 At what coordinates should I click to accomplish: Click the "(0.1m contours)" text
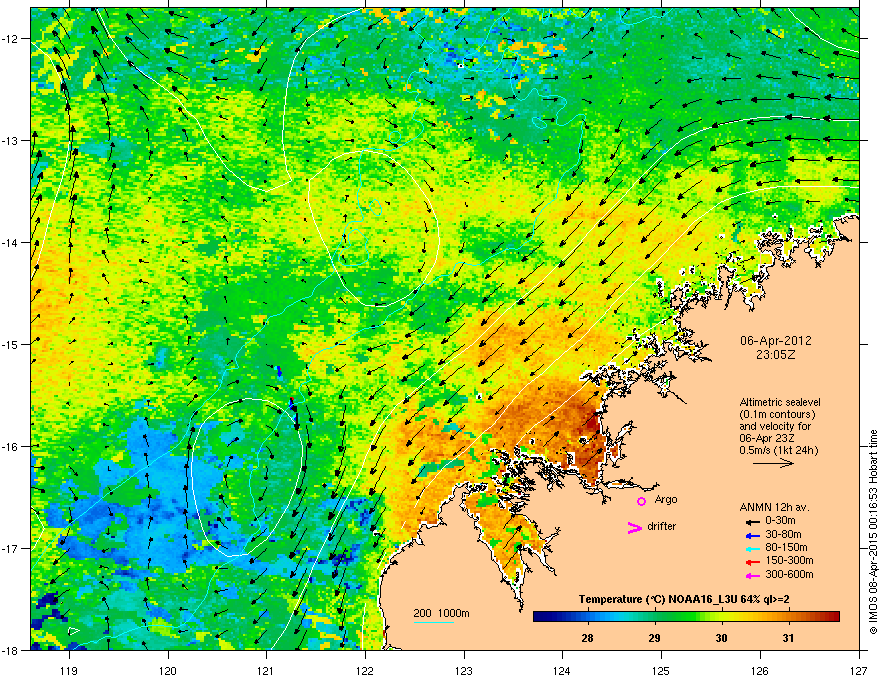point(777,414)
